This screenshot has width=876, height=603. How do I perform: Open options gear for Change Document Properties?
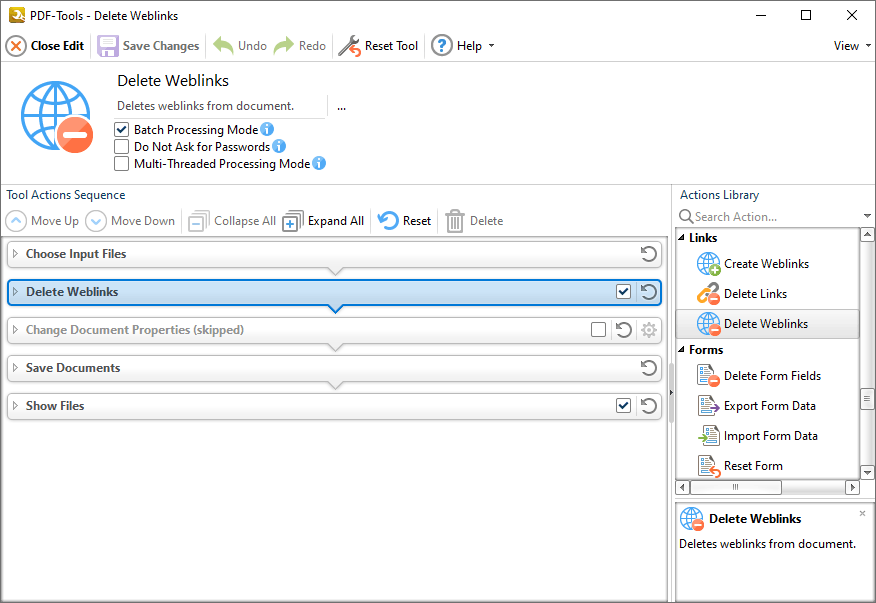(649, 330)
